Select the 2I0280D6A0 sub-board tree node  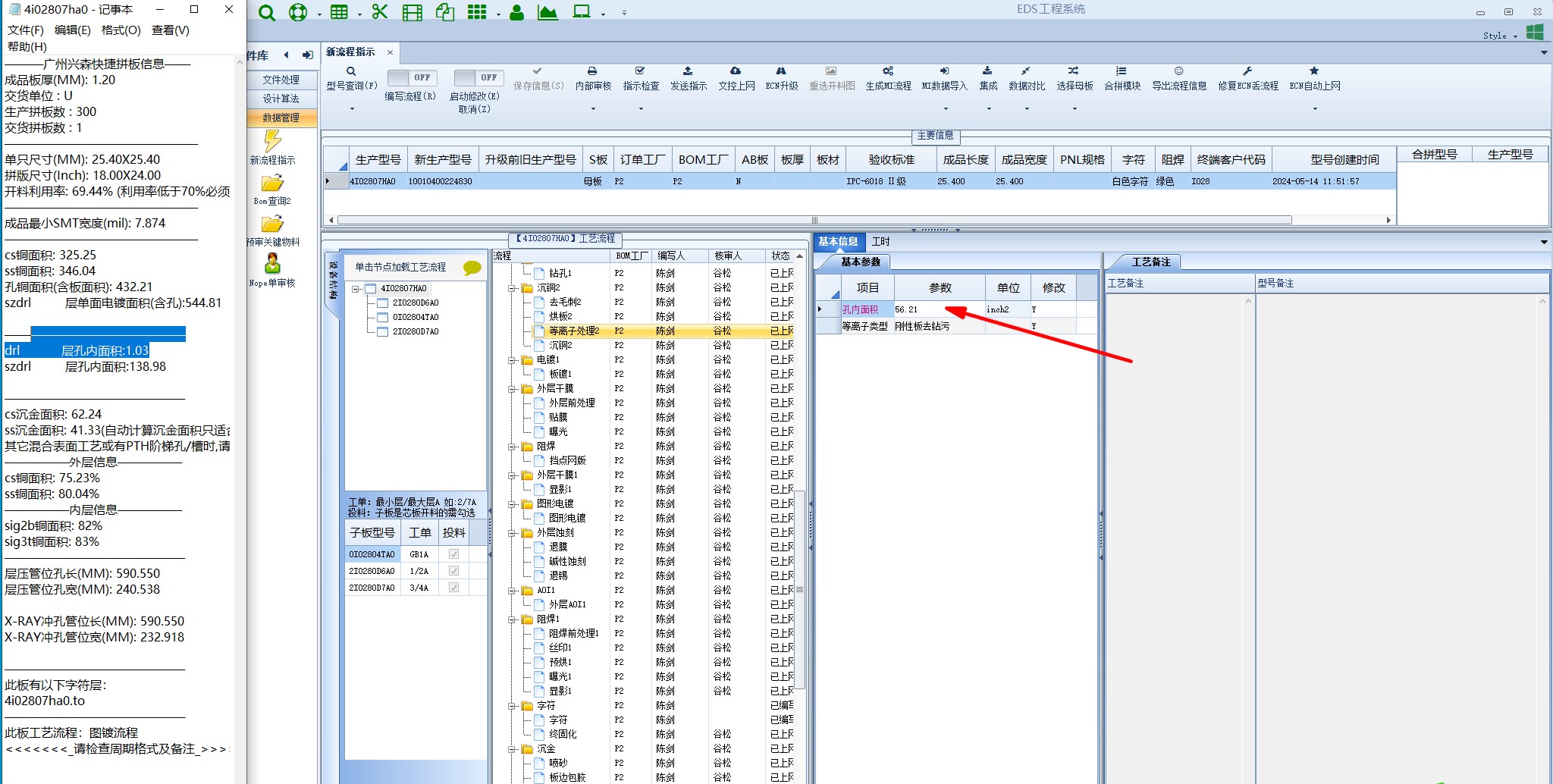(x=416, y=303)
